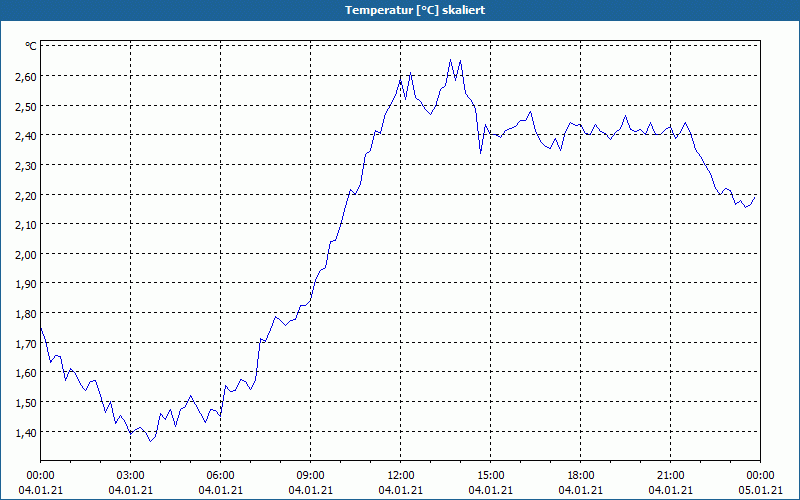This screenshot has height=500, width=800.
Task: Click the 21:00 time label
Action: (670, 476)
